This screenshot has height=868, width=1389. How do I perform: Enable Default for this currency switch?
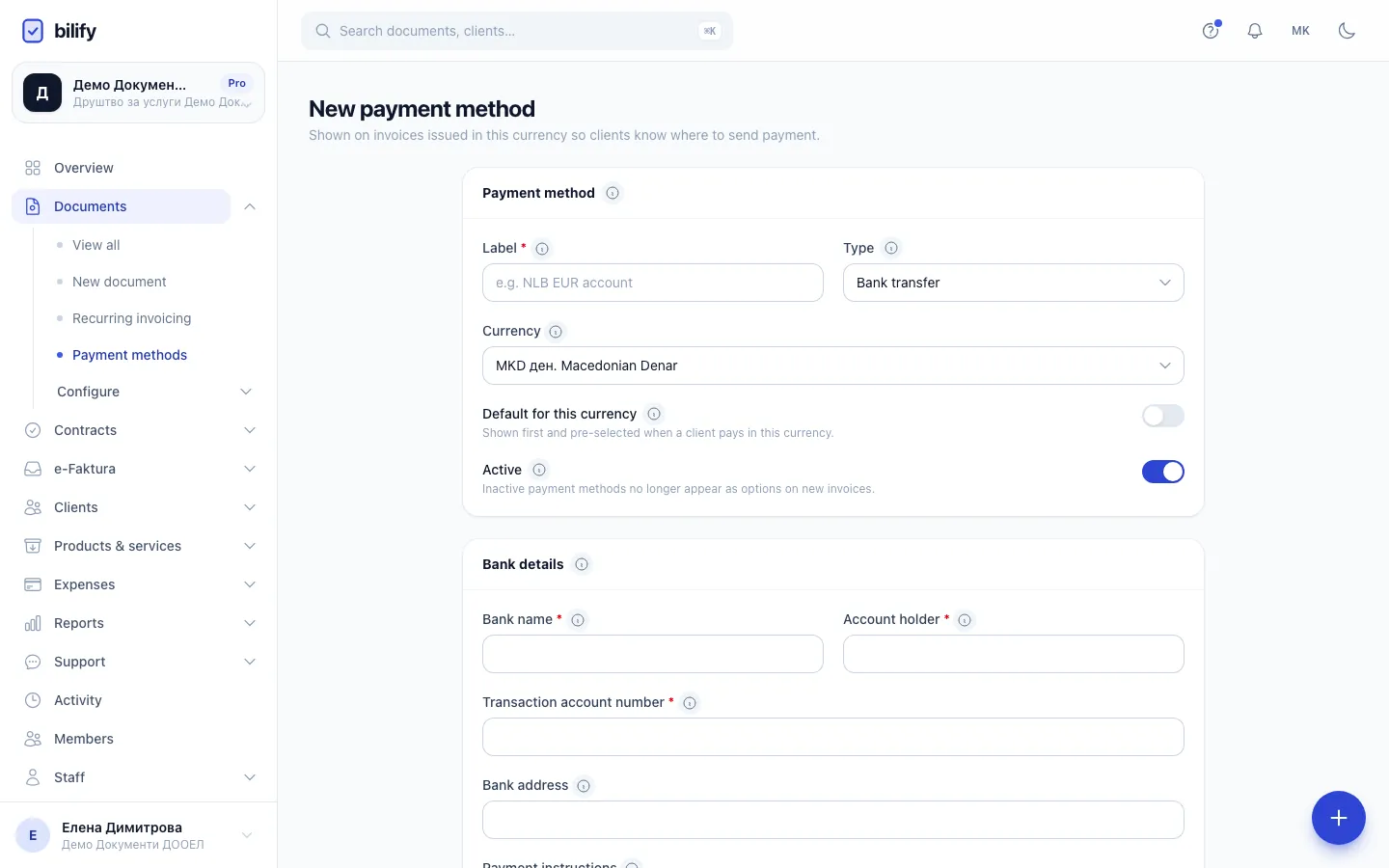(1163, 416)
